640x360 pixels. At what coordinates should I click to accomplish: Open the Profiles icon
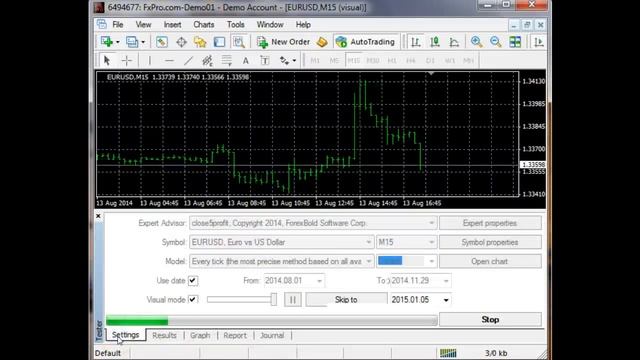(x=132, y=42)
